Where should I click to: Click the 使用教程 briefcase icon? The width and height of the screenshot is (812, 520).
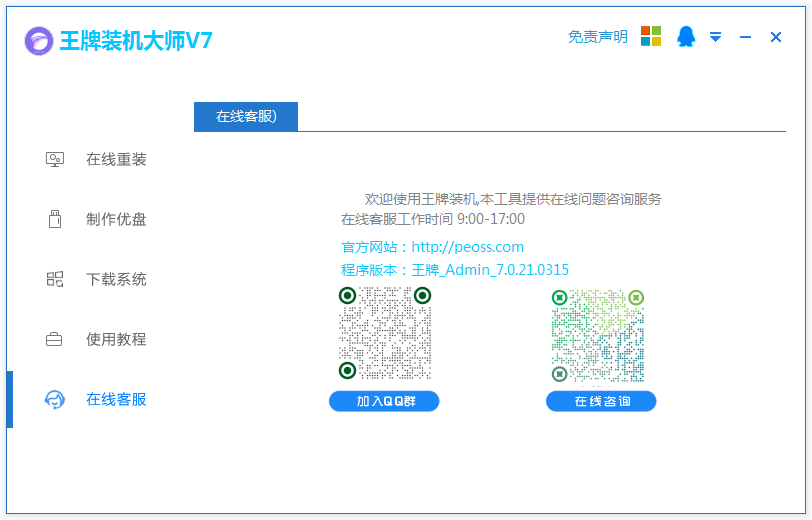tap(54, 339)
